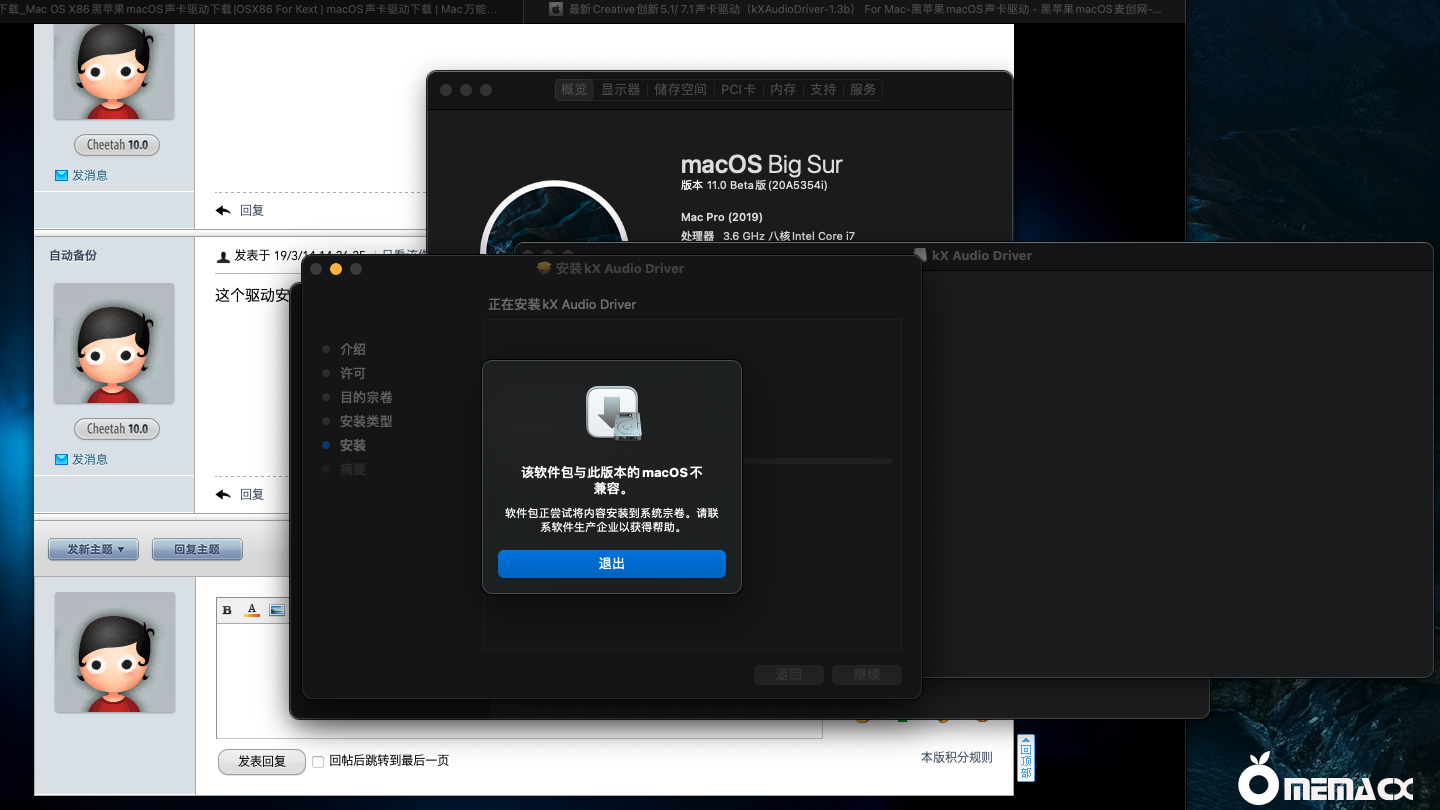
Task: Enable 回帖后跳转到最后一页 checkbox
Action: pyautogui.click(x=318, y=761)
